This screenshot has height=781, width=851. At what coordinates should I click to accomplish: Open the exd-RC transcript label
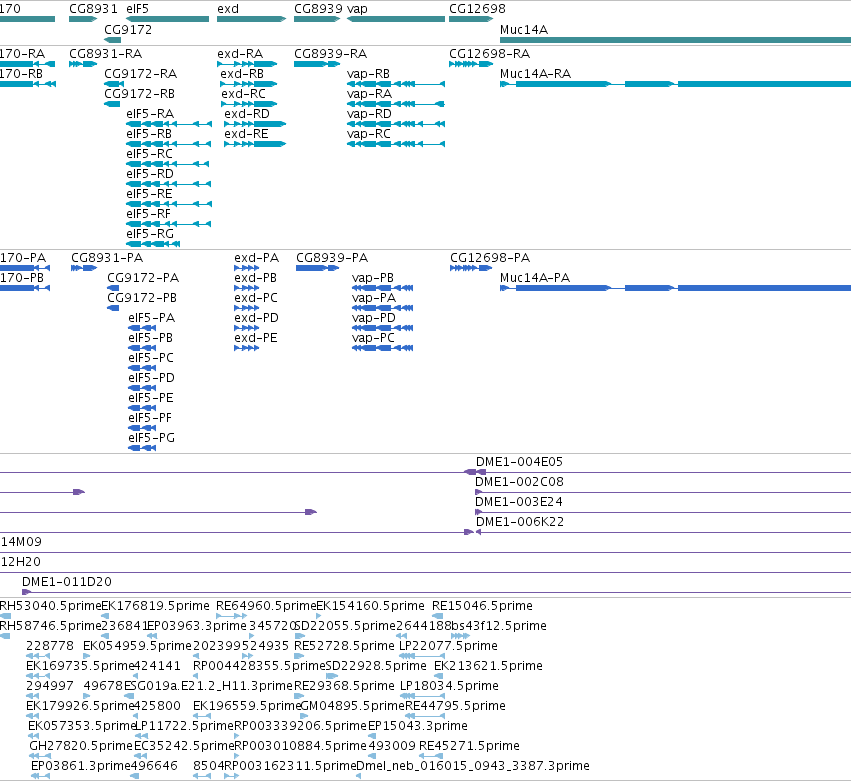[243, 94]
